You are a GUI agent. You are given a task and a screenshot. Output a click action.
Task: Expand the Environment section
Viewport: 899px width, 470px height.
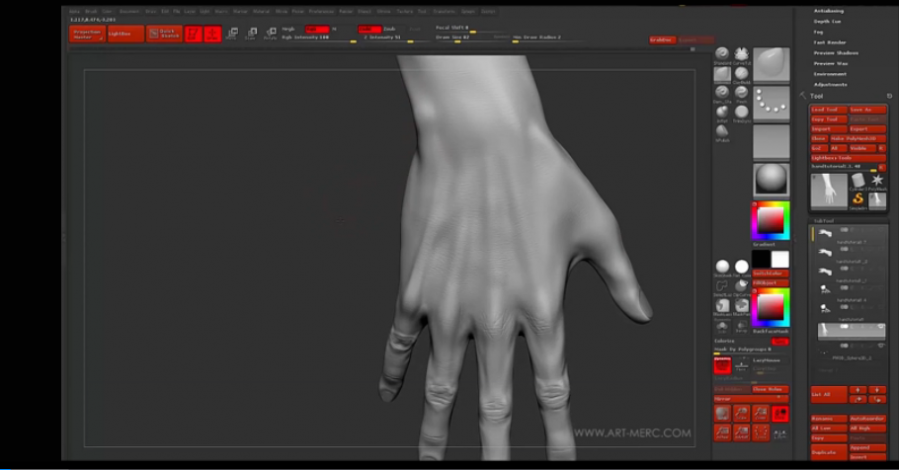click(830, 74)
